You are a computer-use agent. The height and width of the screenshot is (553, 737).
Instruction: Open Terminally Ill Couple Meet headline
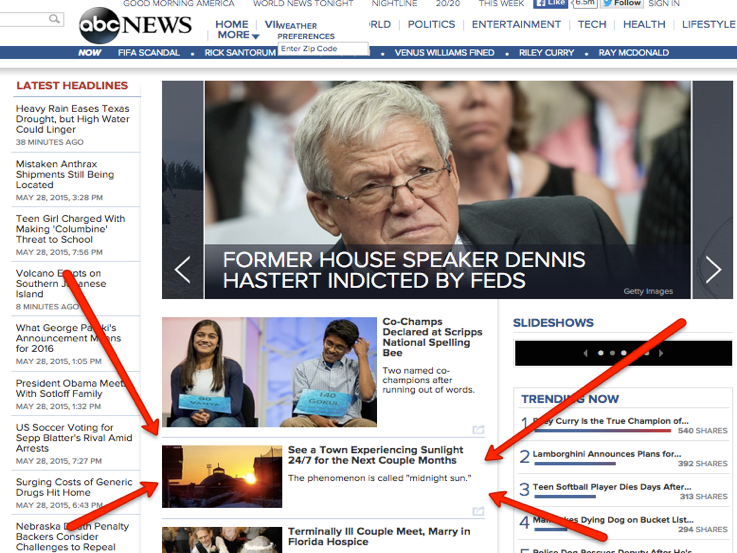tap(379, 536)
